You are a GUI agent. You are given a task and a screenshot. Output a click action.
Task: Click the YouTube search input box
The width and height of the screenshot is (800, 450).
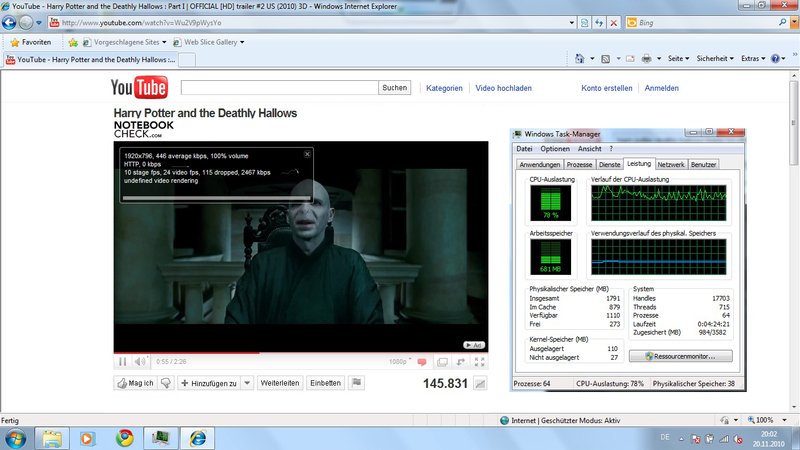click(280, 88)
